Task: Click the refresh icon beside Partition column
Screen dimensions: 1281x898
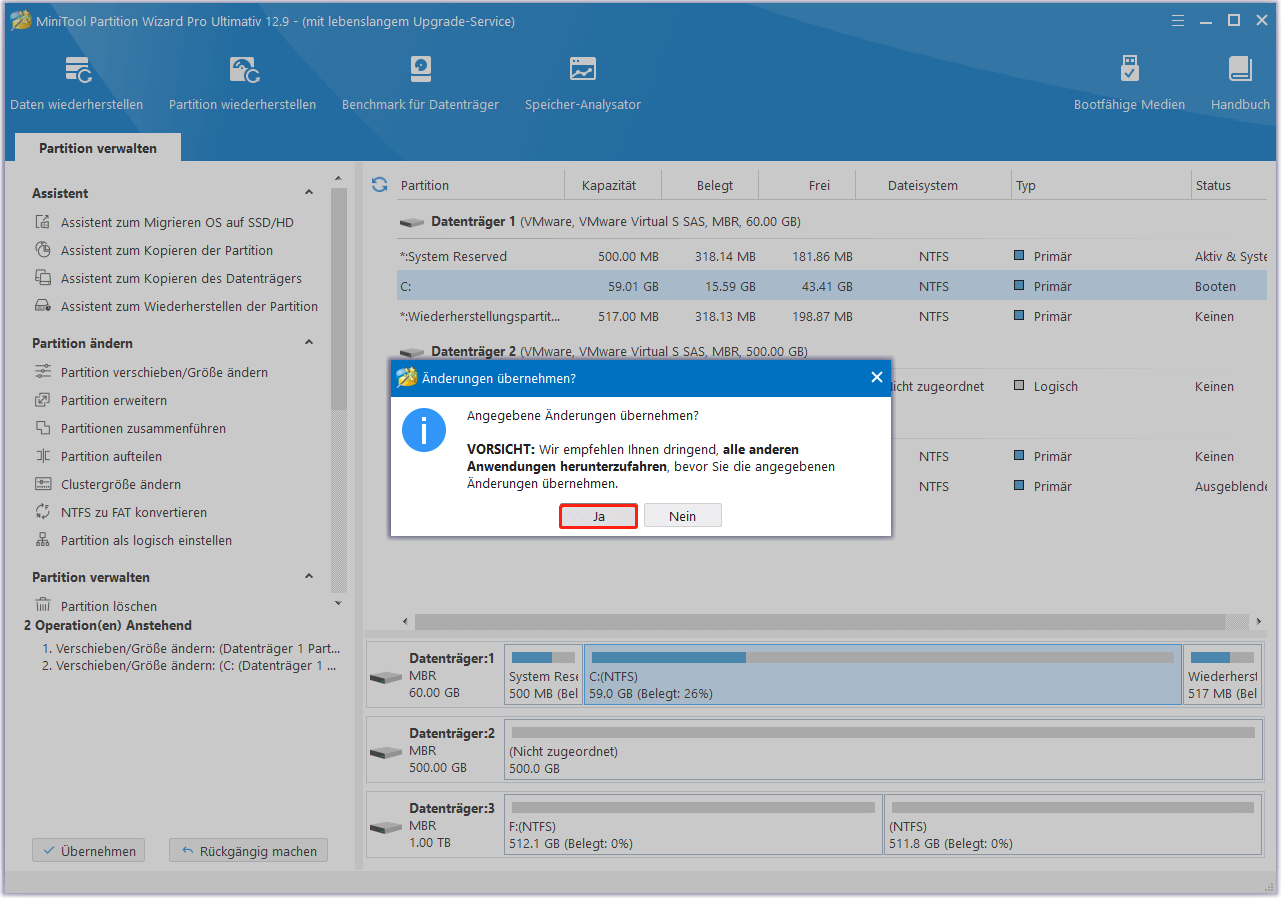Action: tap(379, 185)
